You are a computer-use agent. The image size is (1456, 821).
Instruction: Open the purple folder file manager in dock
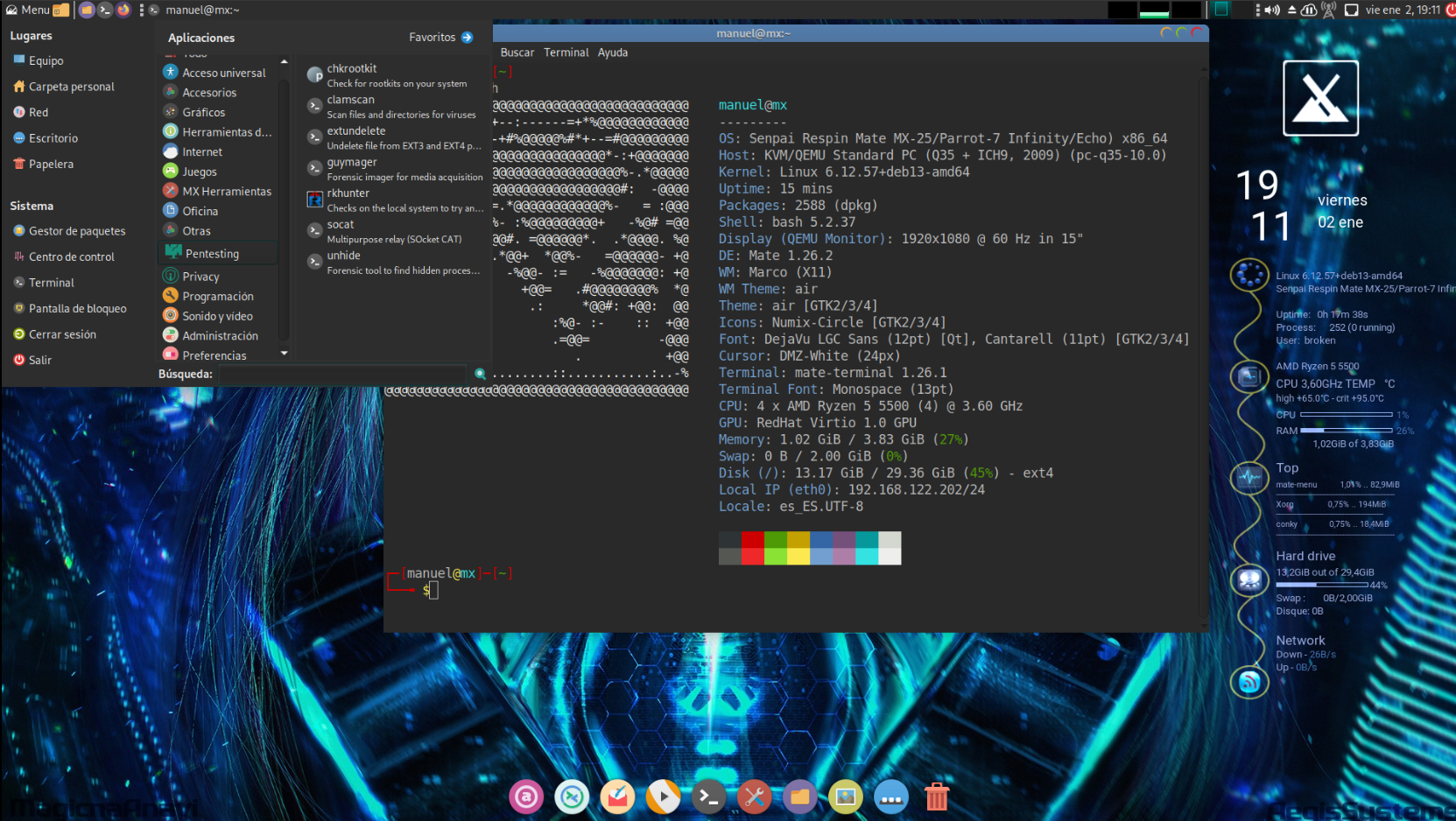tap(799, 797)
